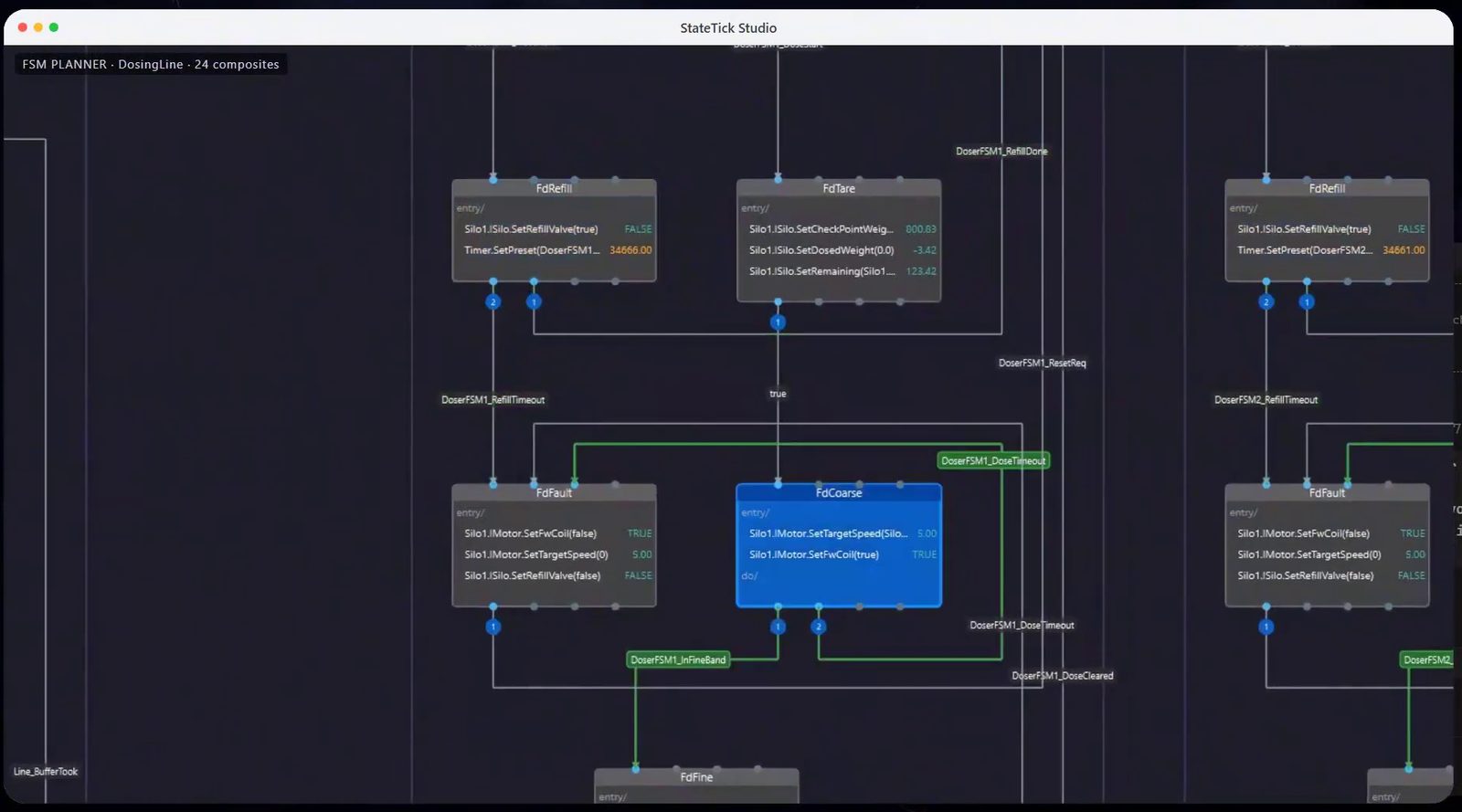Click the Line_BufferTook transition label

46,772
